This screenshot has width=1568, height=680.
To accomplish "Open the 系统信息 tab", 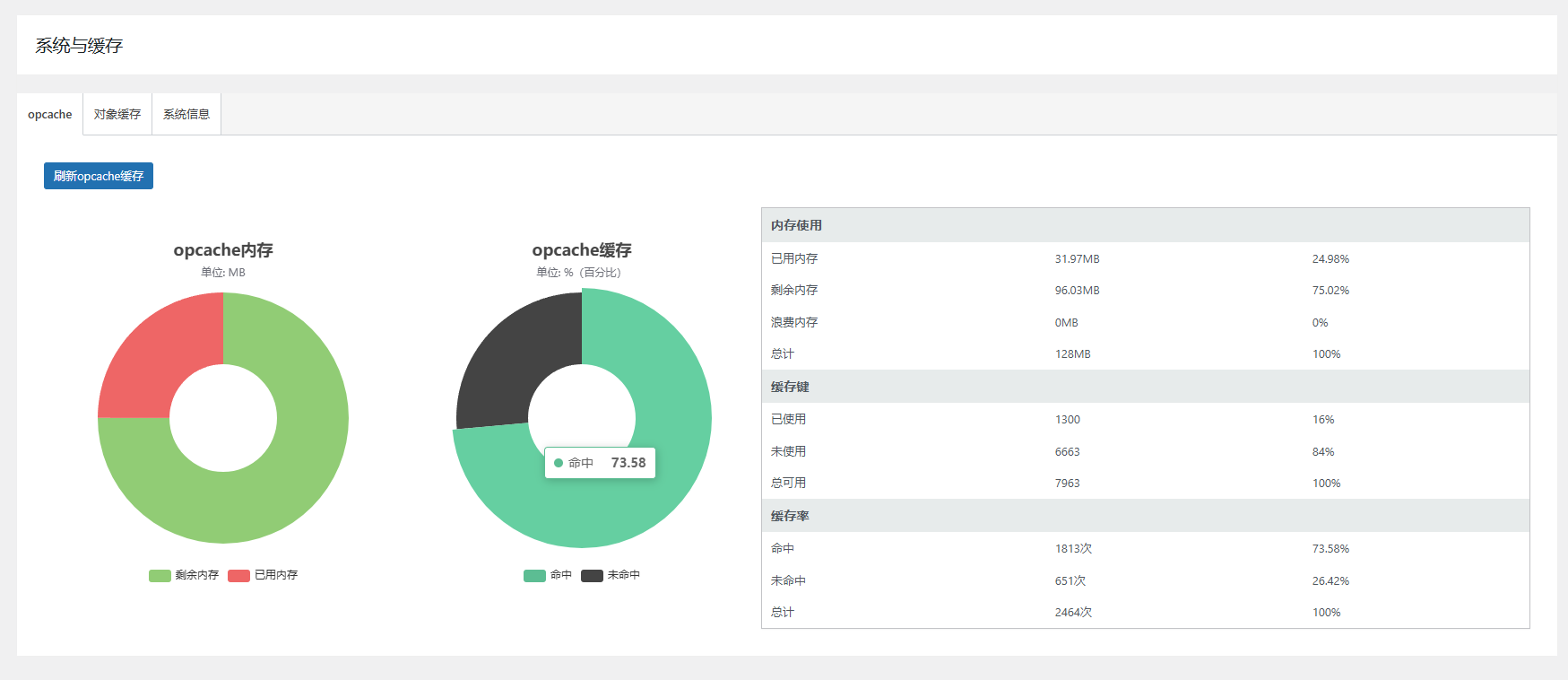I will (x=186, y=114).
